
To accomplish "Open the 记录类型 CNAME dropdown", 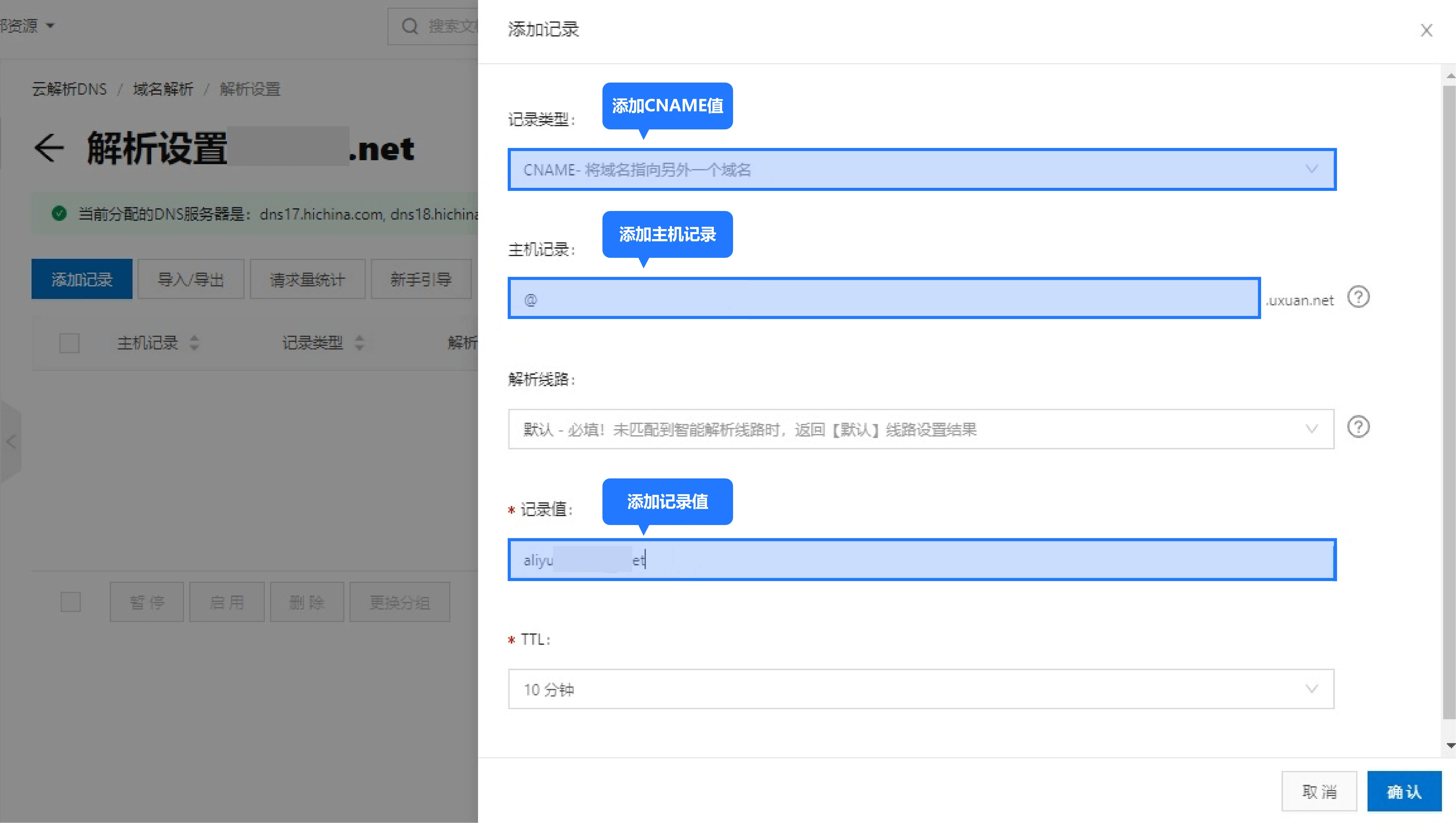I will [921, 170].
